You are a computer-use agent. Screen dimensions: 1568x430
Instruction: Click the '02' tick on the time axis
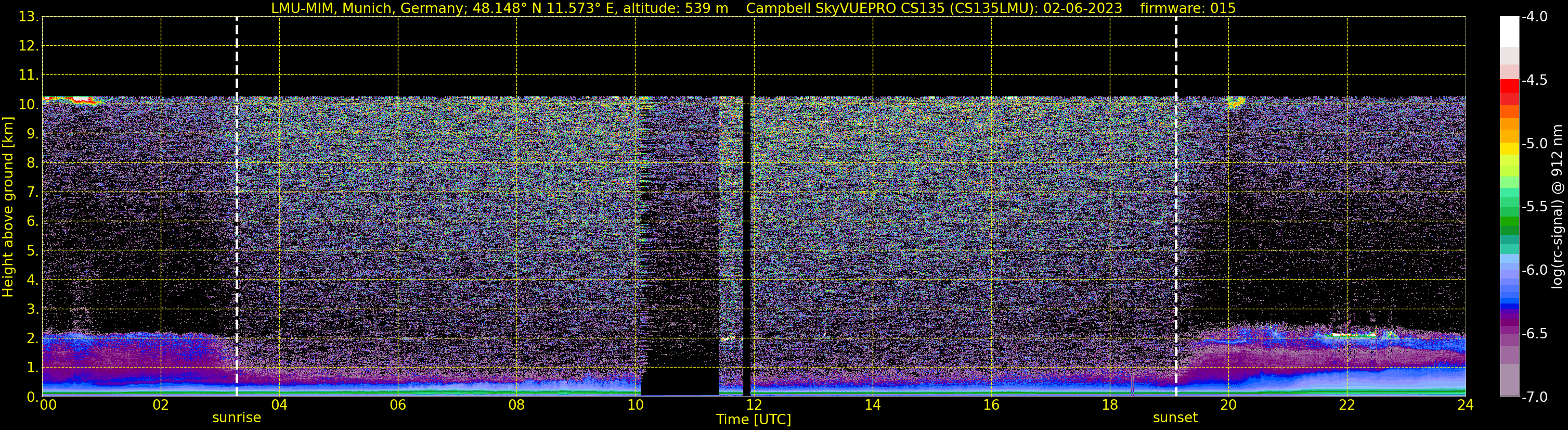161,405
